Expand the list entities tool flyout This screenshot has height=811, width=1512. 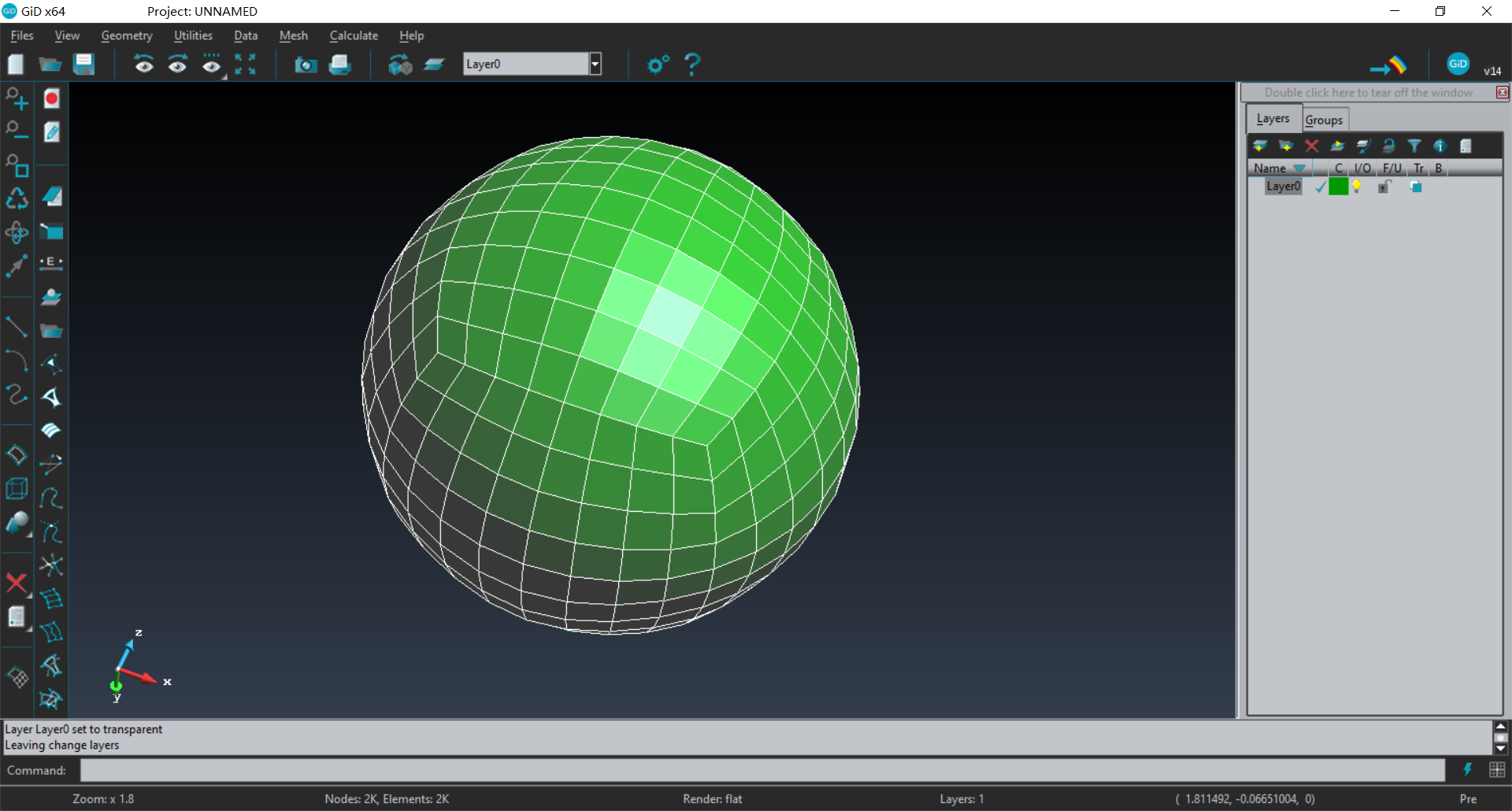[x=29, y=628]
